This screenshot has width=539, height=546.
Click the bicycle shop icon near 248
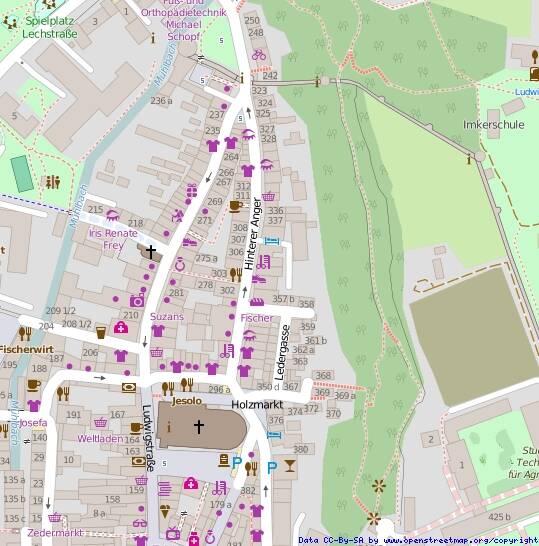[x=259, y=55]
